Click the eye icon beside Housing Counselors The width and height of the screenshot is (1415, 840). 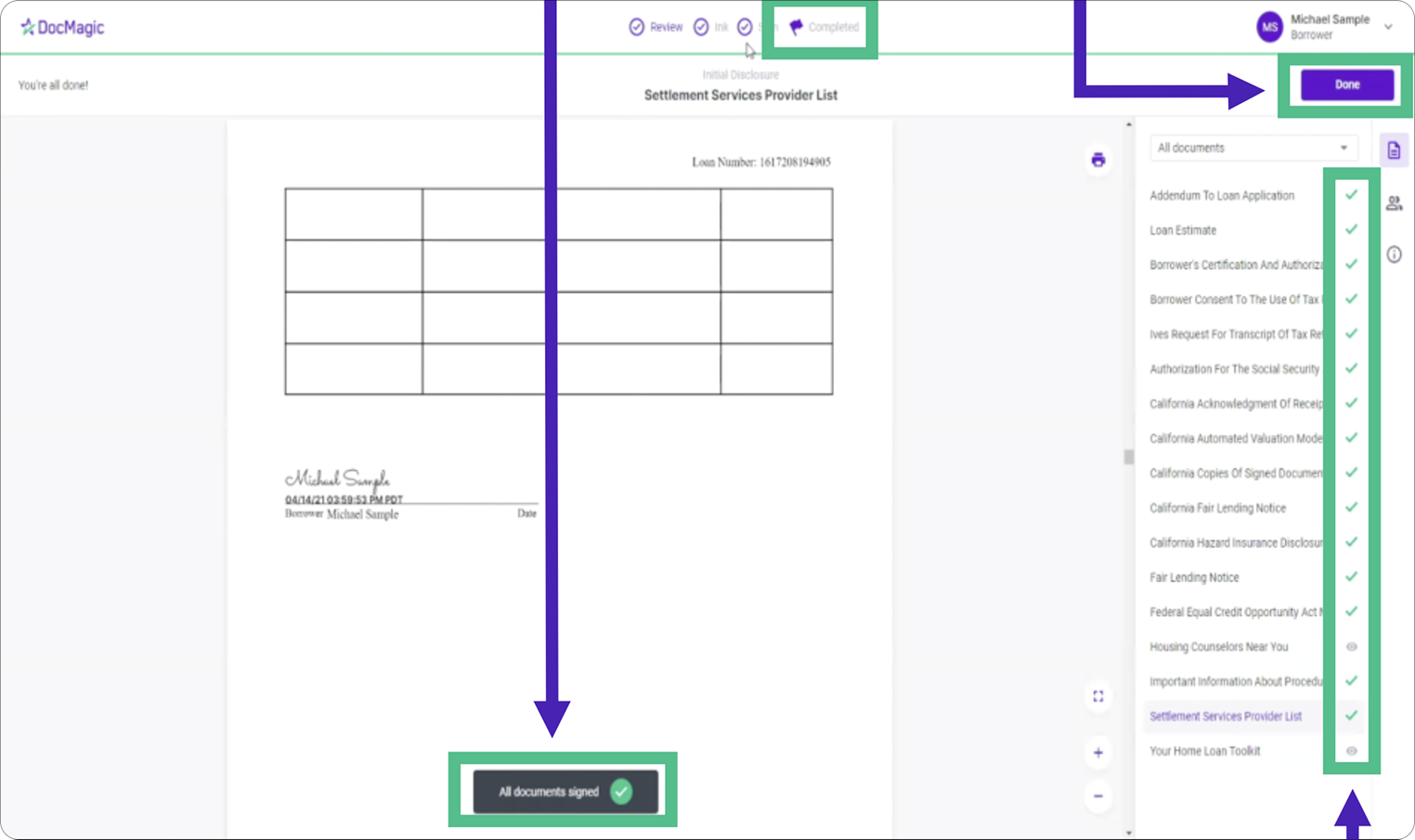point(1351,647)
